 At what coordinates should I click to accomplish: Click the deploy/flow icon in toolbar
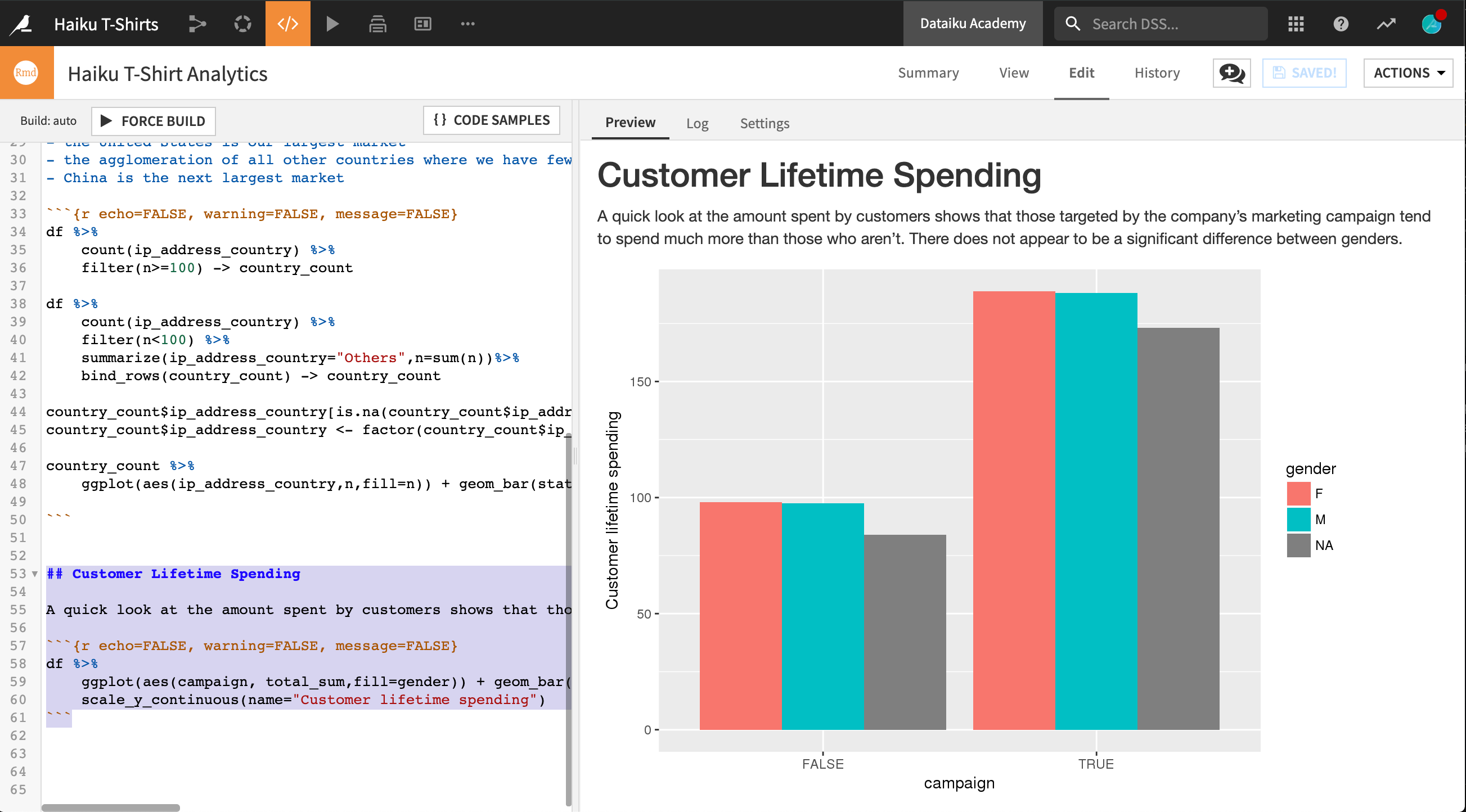(197, 22)
